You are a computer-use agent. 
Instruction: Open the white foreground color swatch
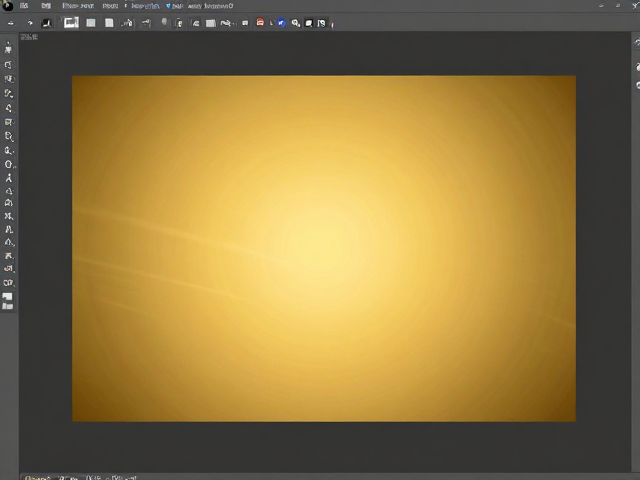coord(7,297)
